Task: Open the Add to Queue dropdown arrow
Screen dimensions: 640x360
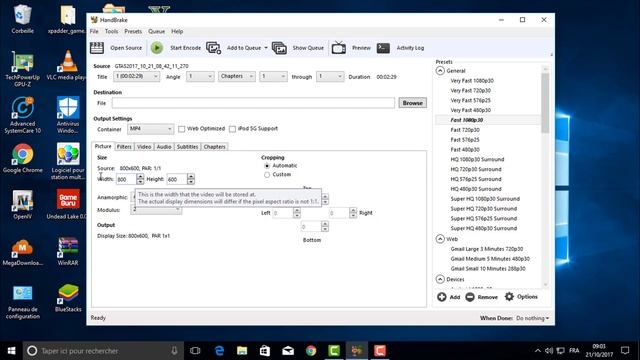Action: [266, 48]
